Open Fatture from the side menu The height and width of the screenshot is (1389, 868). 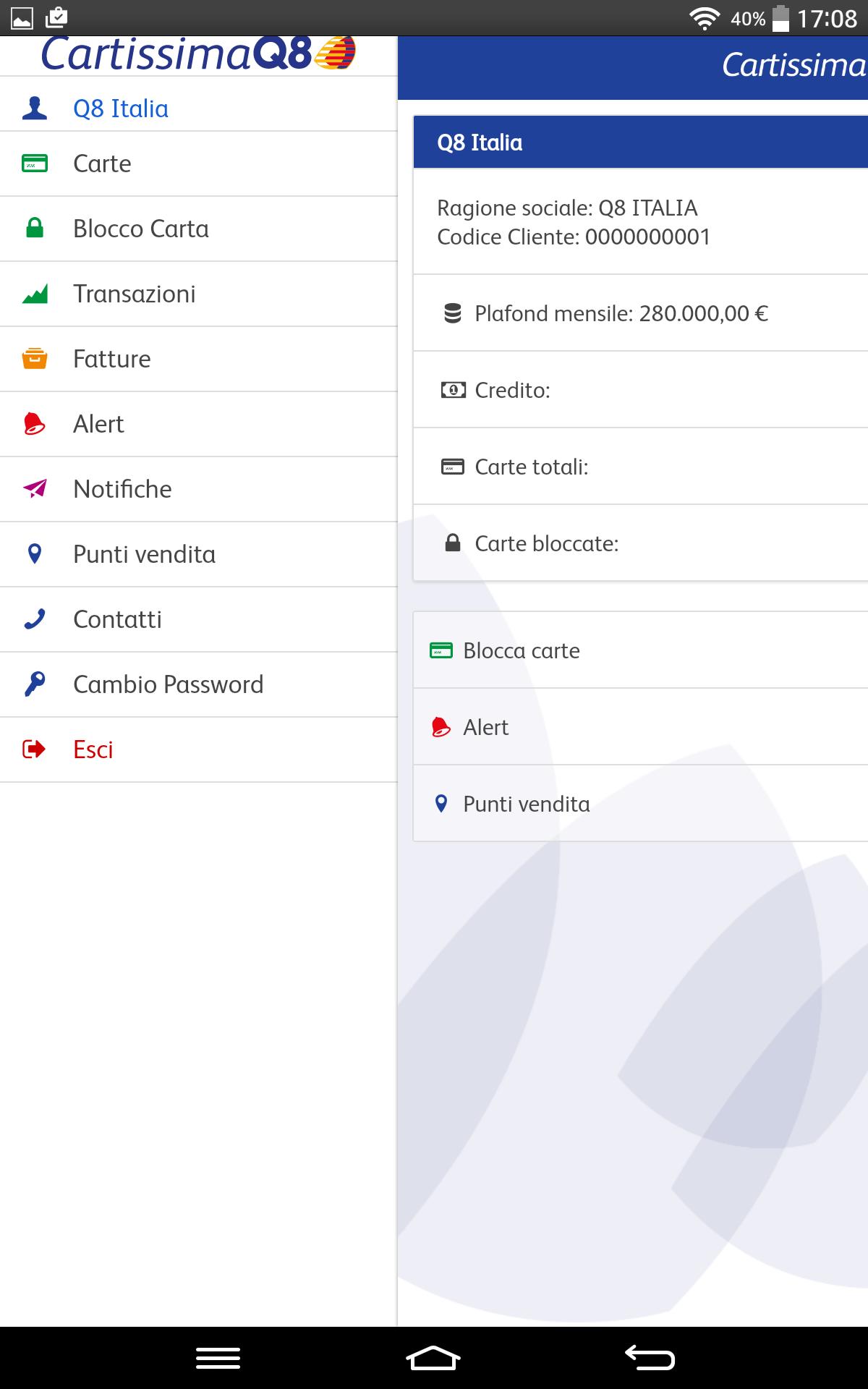199,360
